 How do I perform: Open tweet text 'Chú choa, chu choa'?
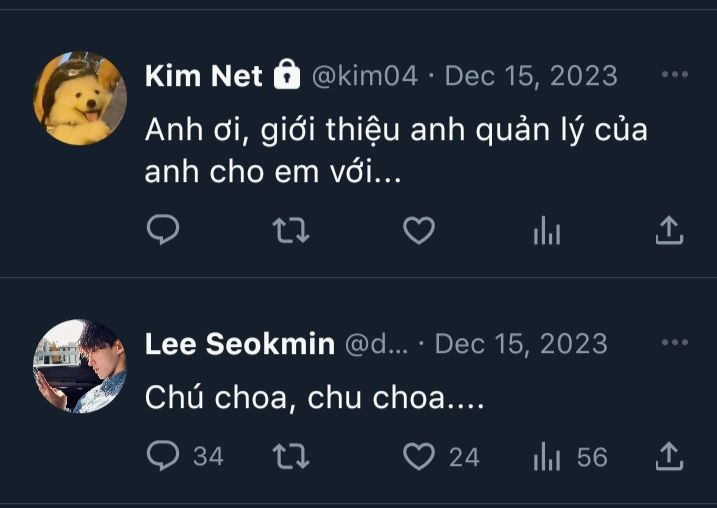click(294, 397)
